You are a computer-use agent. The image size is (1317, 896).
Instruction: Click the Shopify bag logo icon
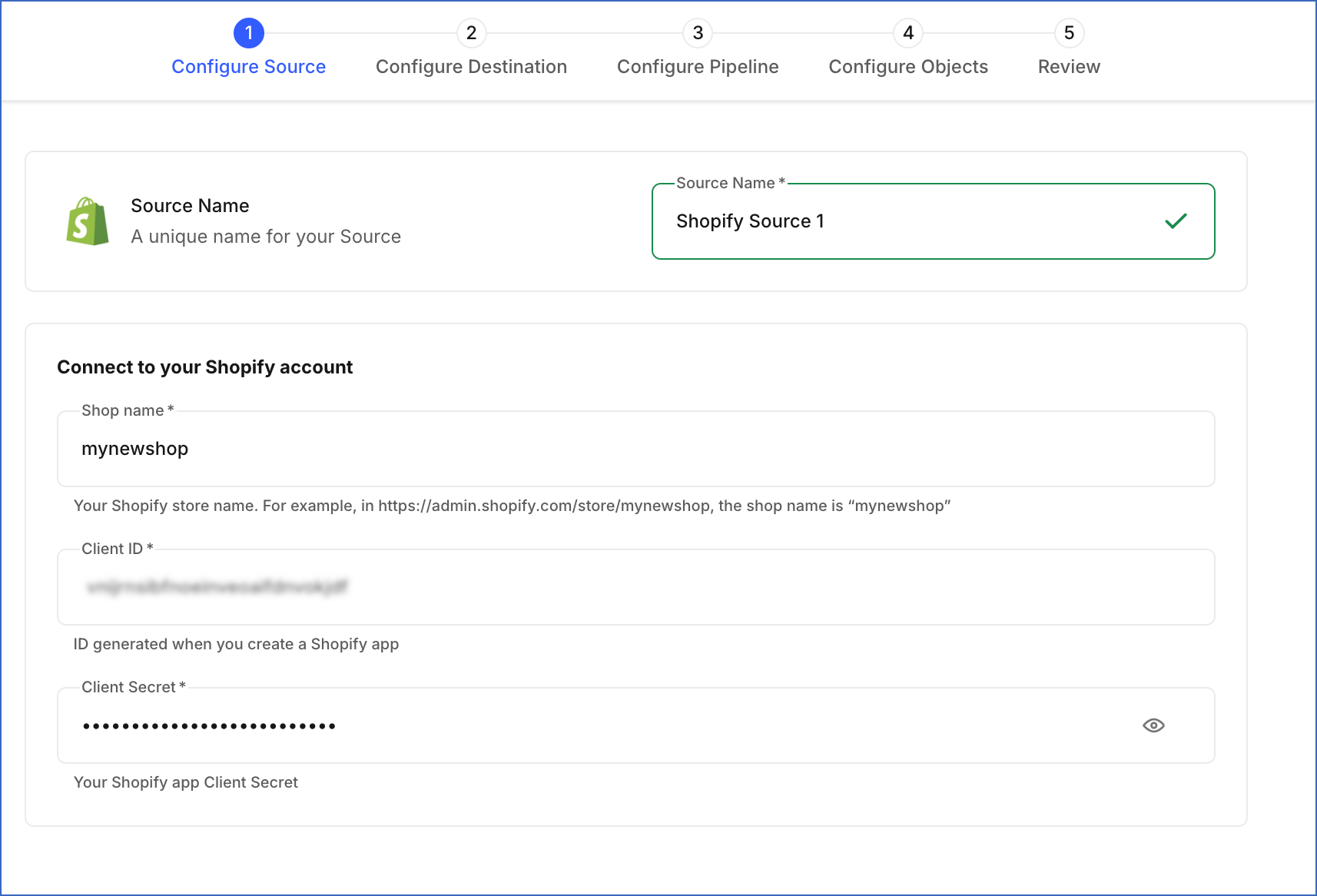pyautogui.click(x=87, y=220)
